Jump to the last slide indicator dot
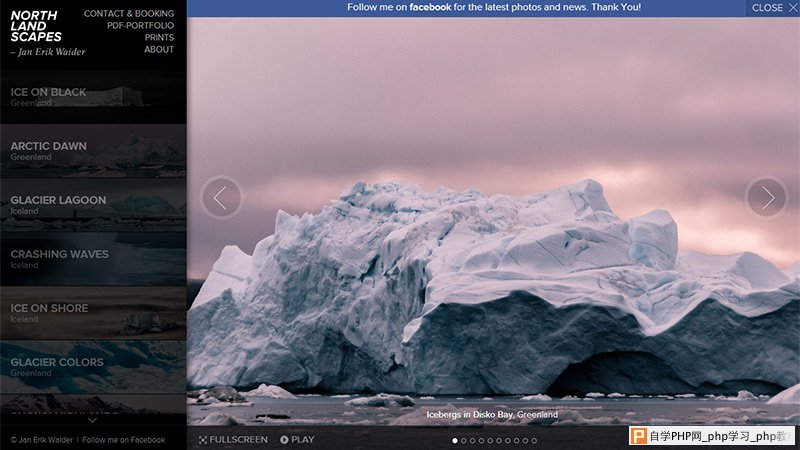The height and width of the screenshot is (450, 800). click(x=534, y=441)
